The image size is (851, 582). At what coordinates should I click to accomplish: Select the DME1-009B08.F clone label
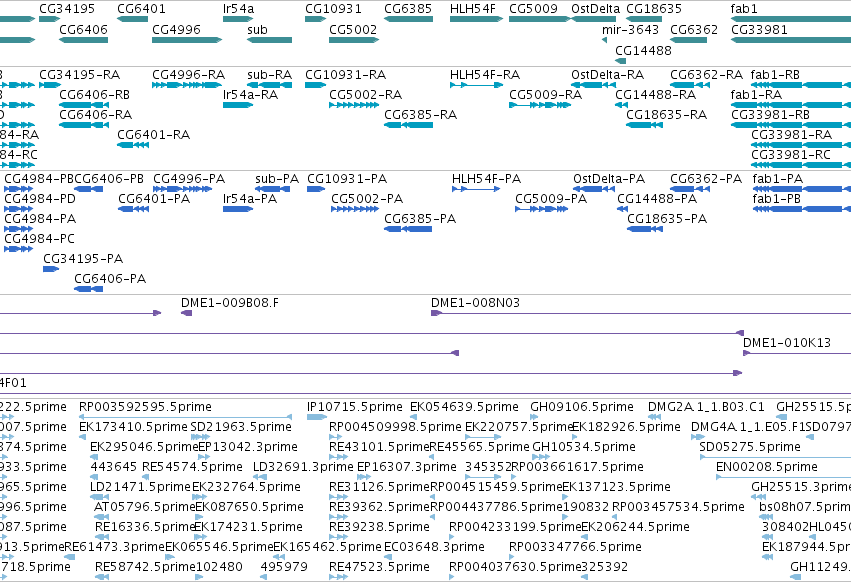click(x=230, y=302)
